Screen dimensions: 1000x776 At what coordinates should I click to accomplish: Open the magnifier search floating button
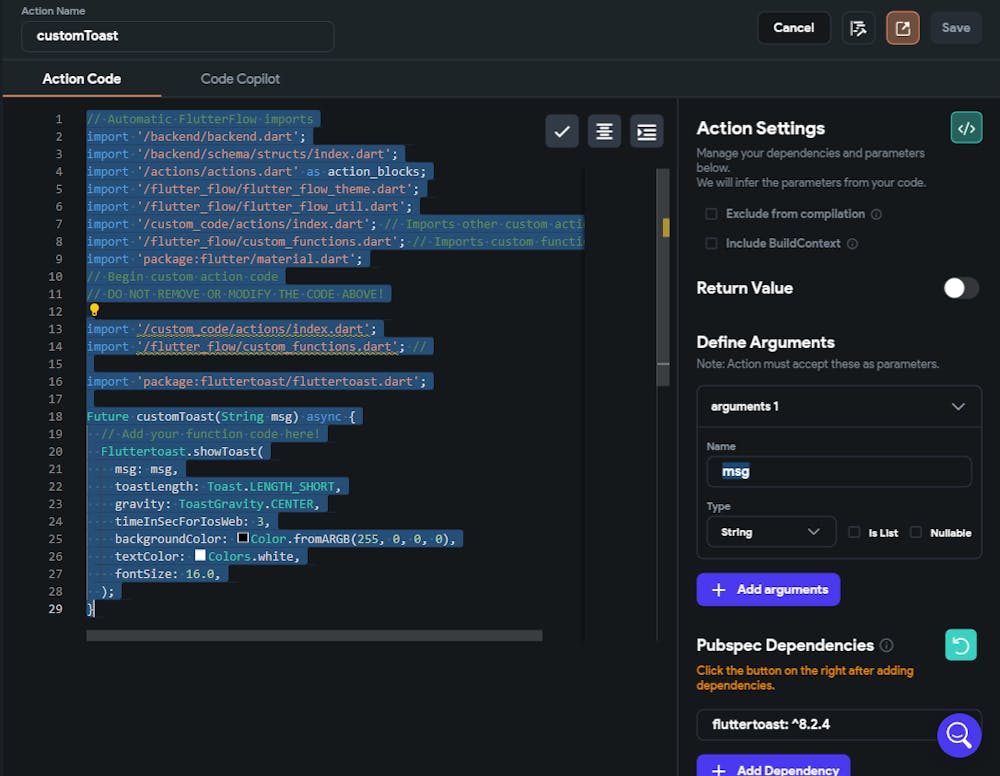tap(958, 735)
